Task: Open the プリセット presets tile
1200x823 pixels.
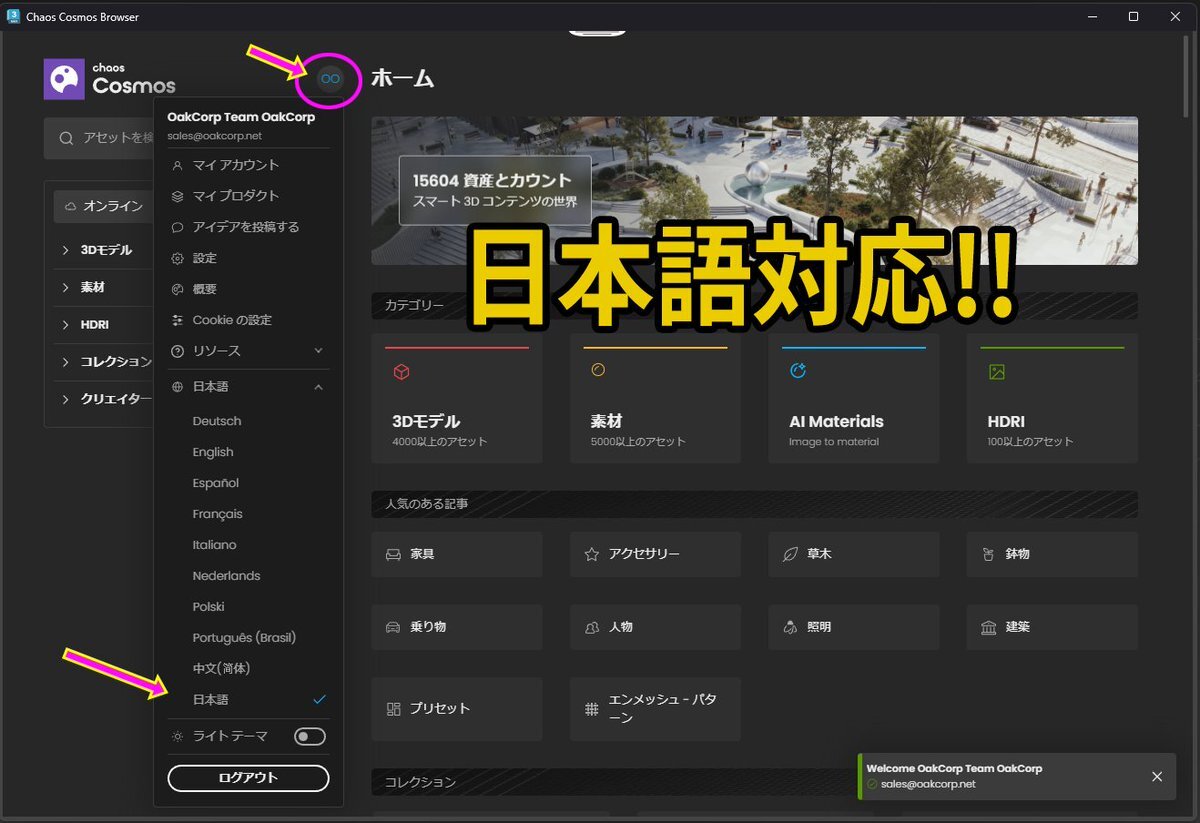Action: point(457,709)
